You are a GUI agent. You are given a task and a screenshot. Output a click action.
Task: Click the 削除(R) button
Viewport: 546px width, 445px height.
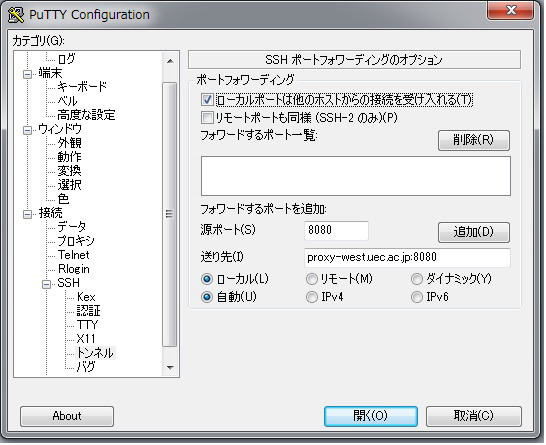474,140
